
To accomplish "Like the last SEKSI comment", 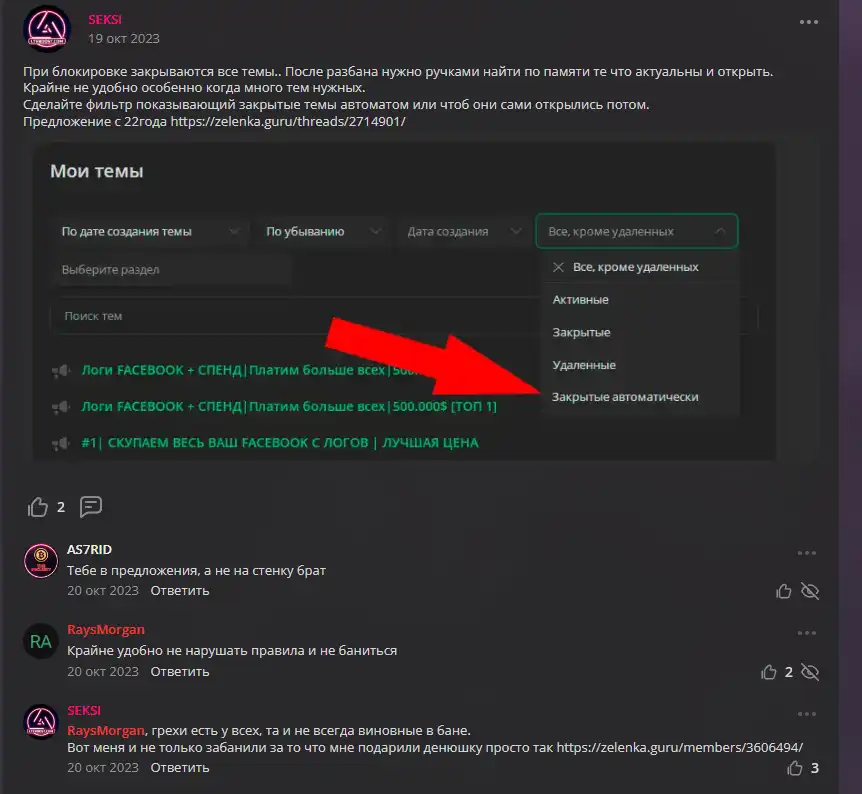I will (x=795, y=768).
